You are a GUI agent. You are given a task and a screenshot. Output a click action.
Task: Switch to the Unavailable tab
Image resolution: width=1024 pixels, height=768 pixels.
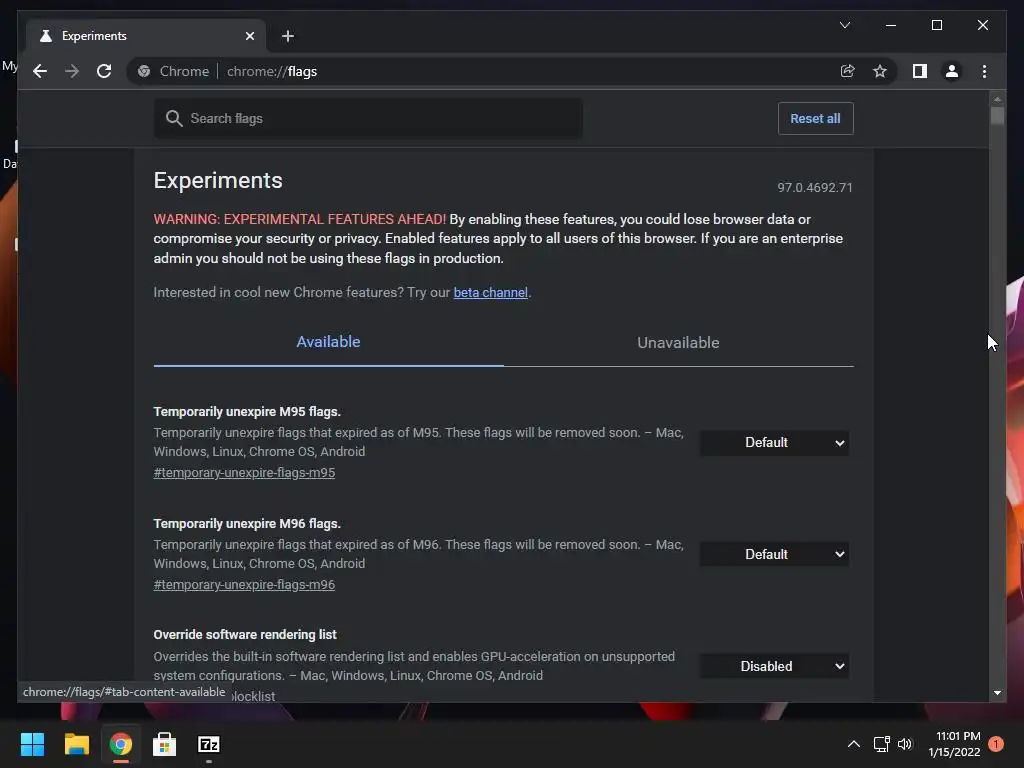[x=679, y=342]
